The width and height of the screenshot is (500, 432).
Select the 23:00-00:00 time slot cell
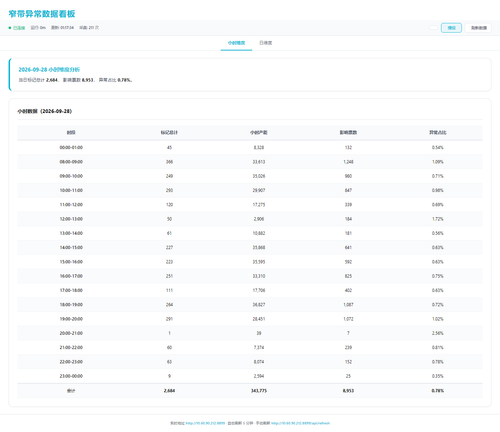(71, 376)
